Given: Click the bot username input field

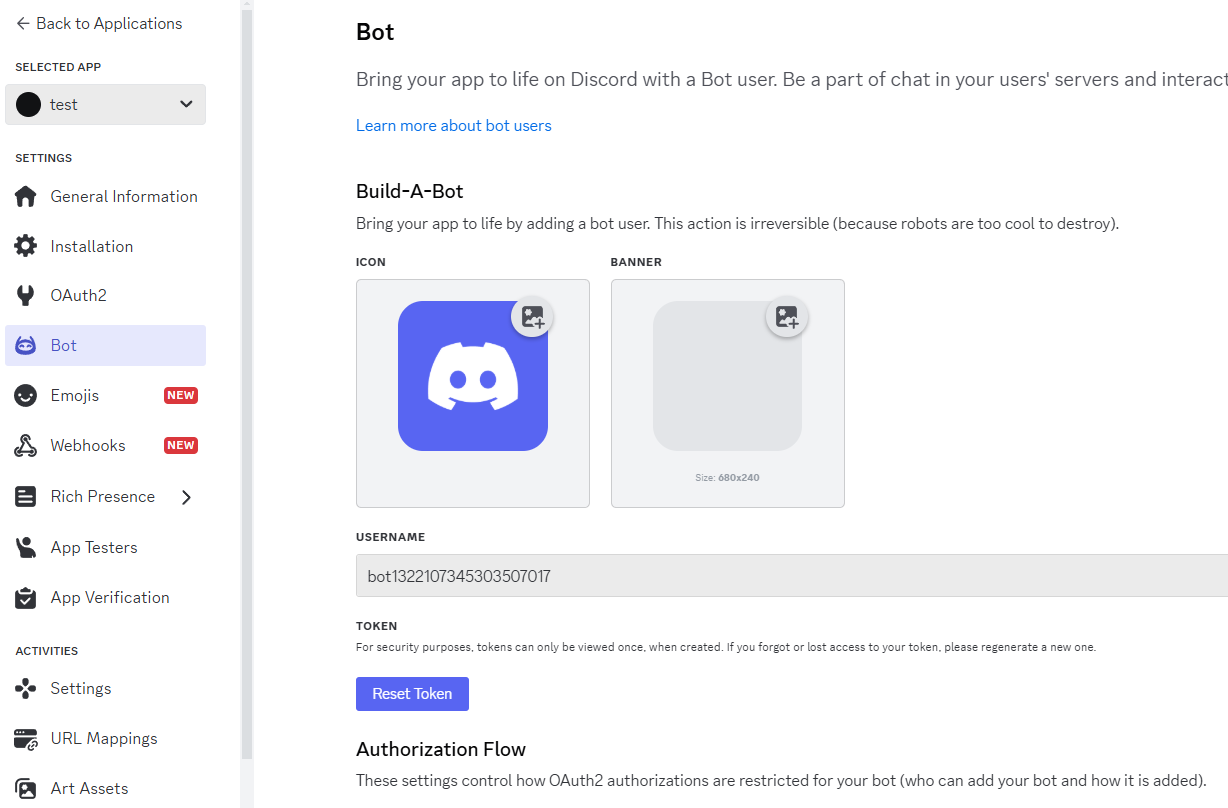Looking at the screenshot, I should click(792, 576).
